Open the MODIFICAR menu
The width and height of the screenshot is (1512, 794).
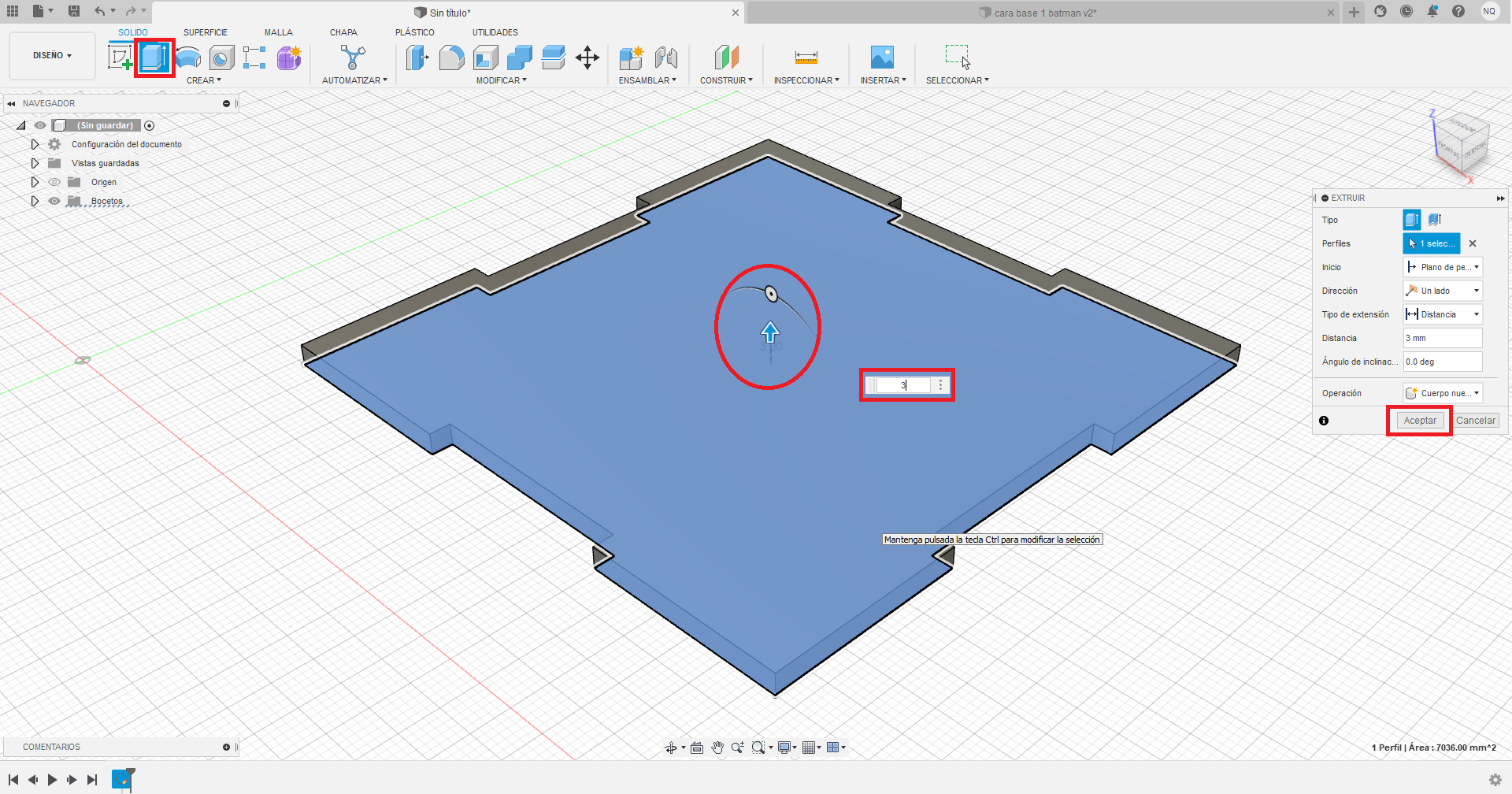(x=502, y=80)
